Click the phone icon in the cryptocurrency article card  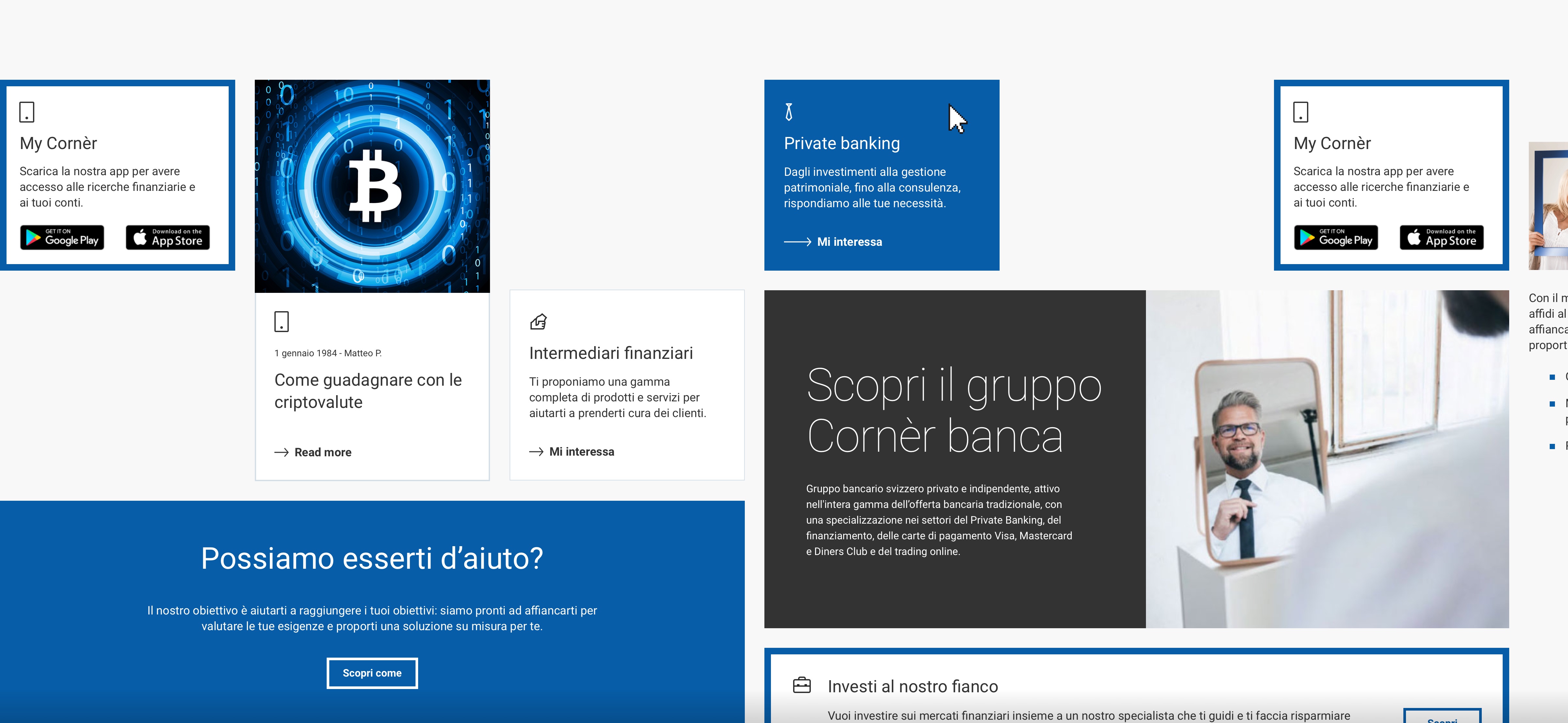(281, 322)
